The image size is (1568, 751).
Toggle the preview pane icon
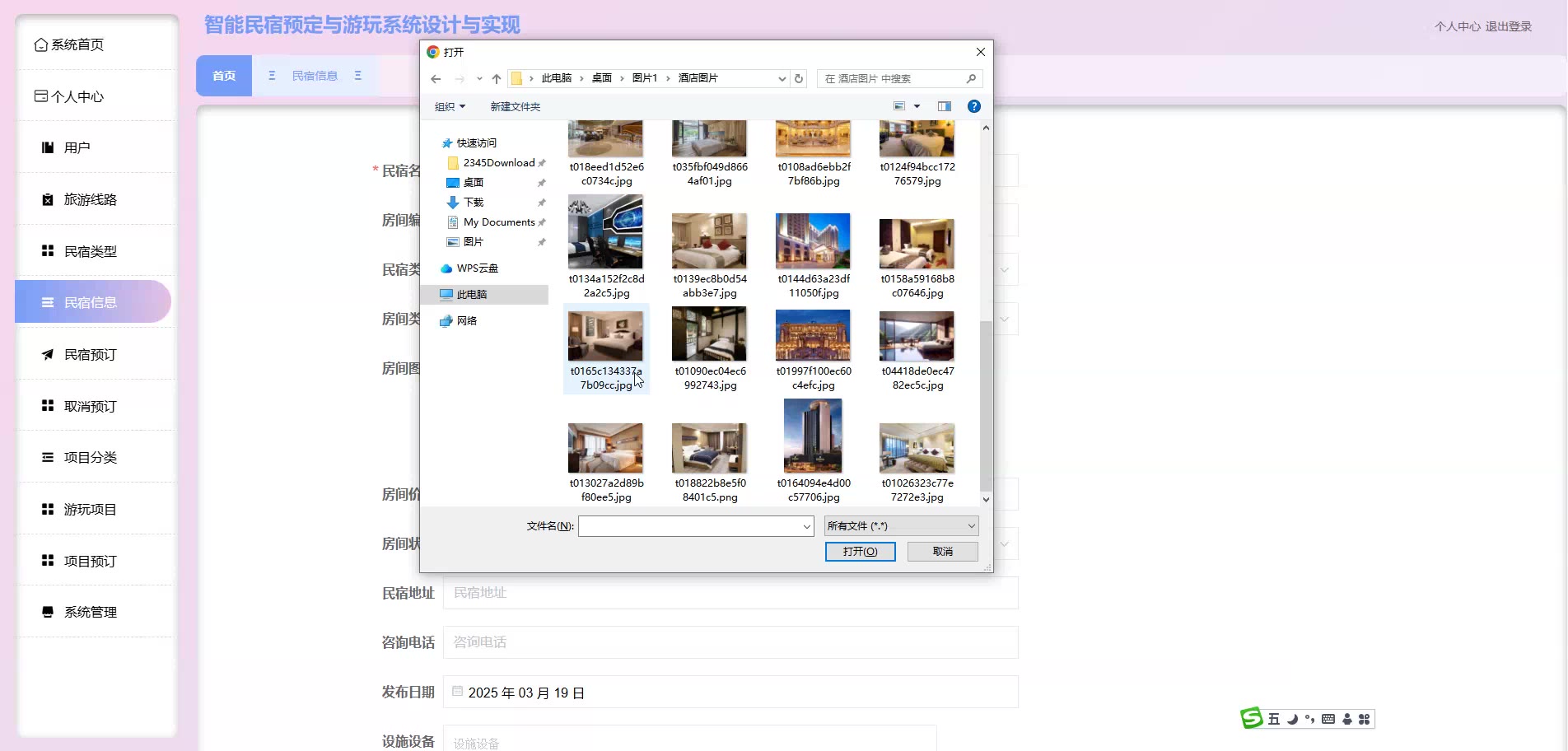[x=944, y=106]
